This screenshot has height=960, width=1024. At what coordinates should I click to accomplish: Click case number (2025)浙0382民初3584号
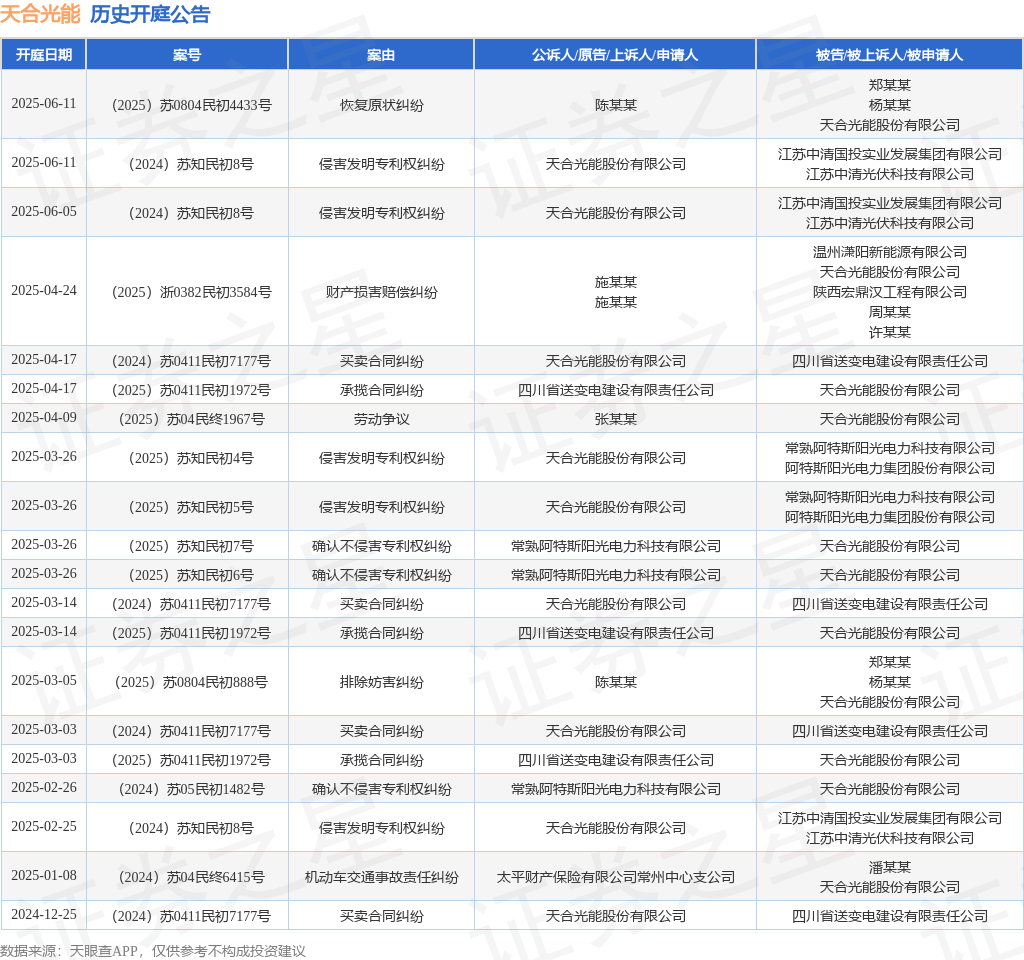click(x=191, y=292)
